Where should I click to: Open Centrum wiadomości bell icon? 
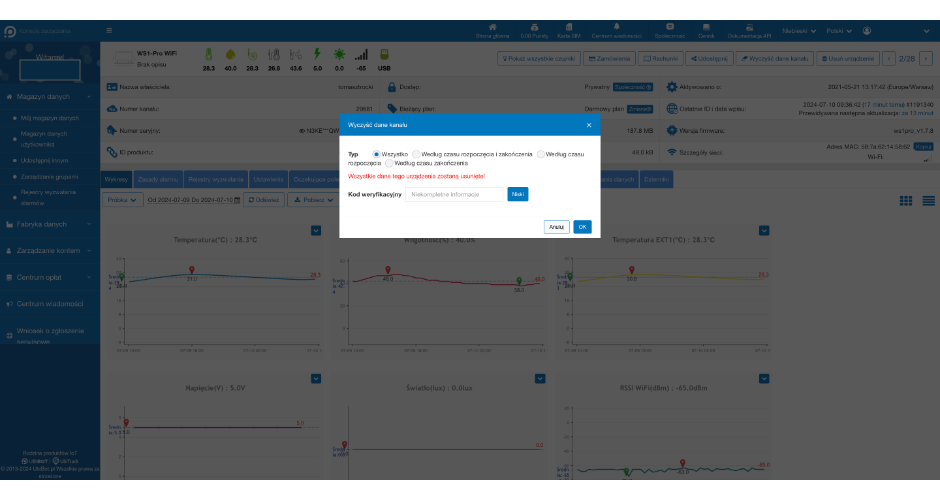[x=616, y=31]
